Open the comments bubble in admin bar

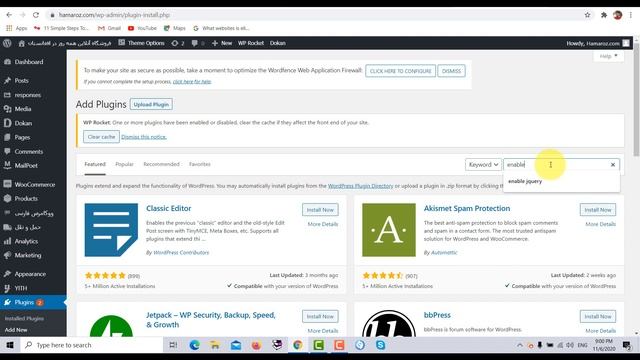coord(198,43)
